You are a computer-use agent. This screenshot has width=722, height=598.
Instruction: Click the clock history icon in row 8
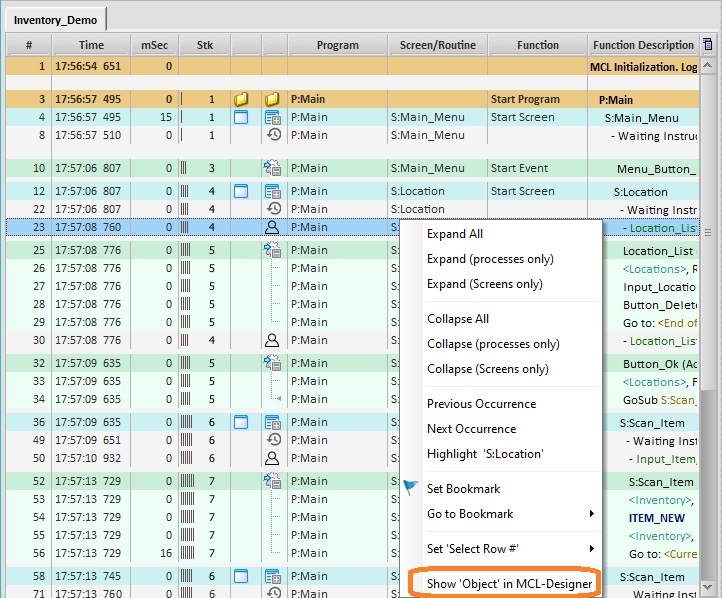pyautogui.click(x=272, y=135)
